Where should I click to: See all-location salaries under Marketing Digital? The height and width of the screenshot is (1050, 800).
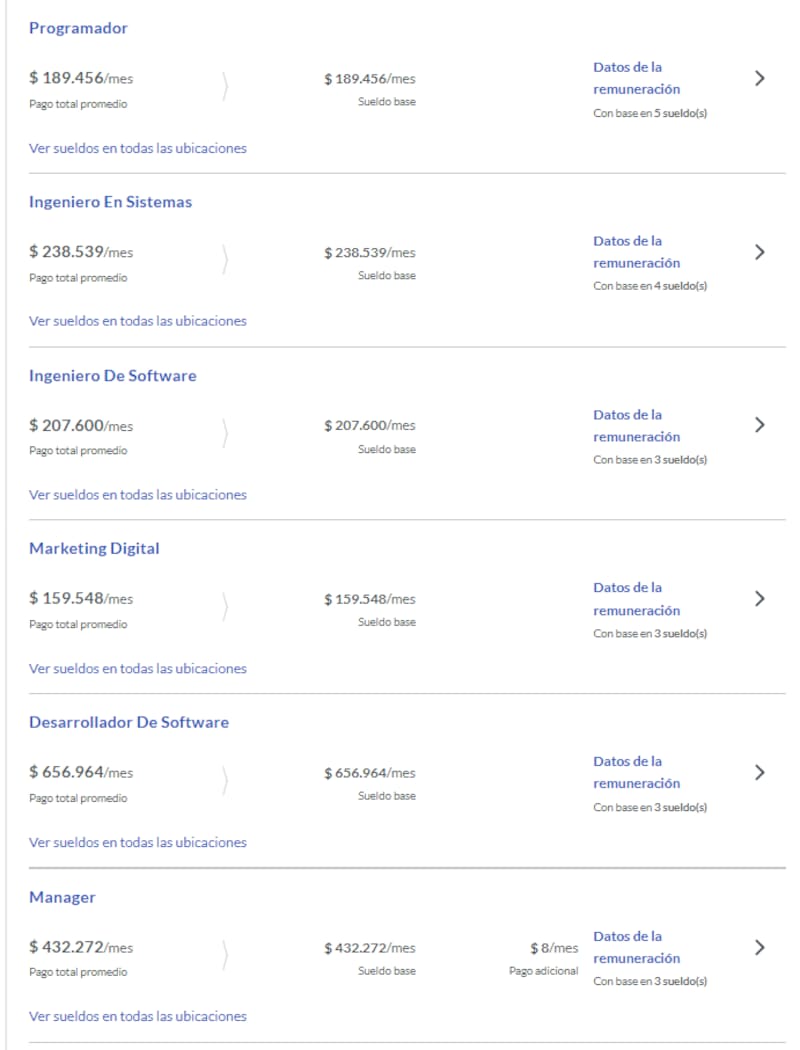pyautogui.click(x=137, y=668)
